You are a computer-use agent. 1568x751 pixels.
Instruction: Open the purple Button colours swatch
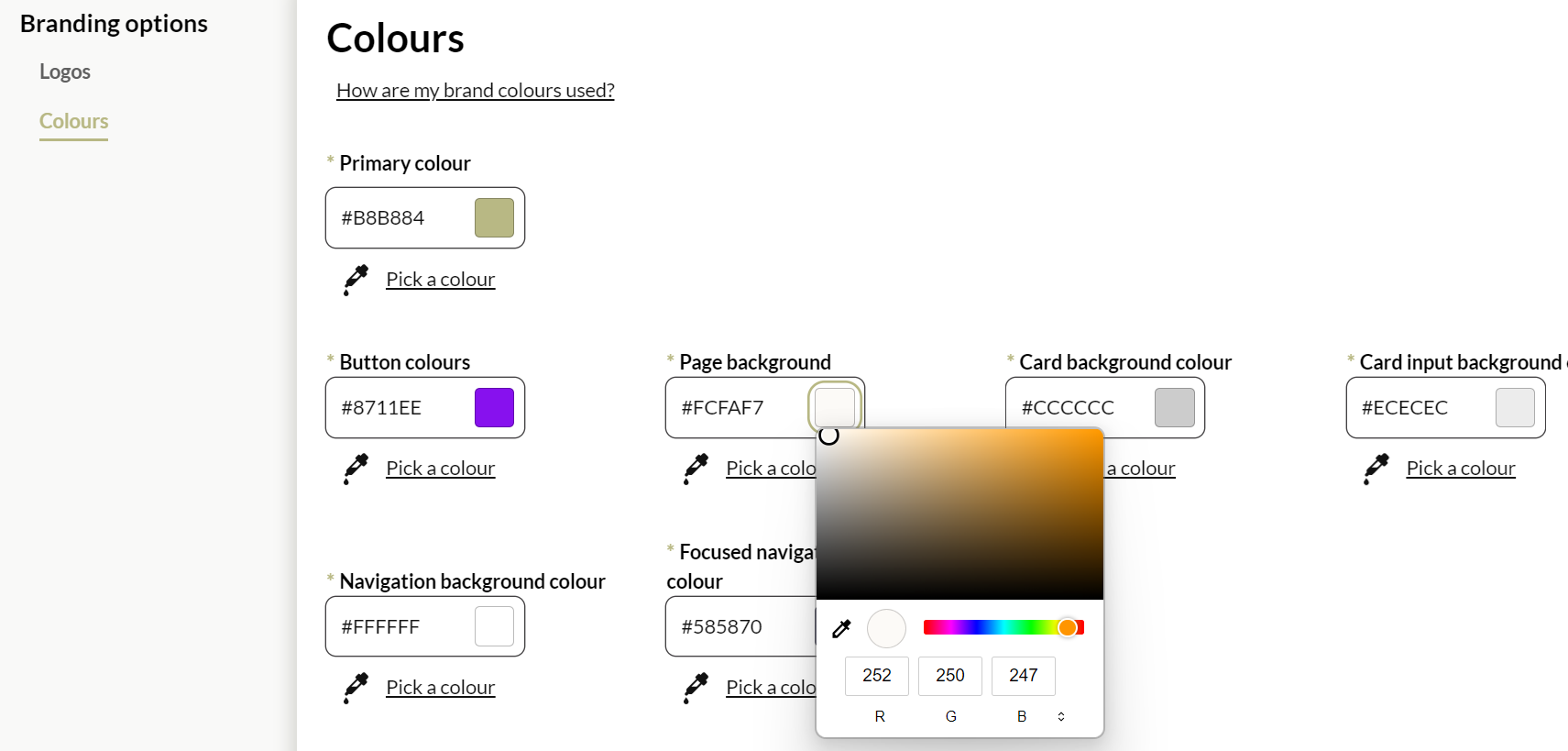(x=494, y=408)
